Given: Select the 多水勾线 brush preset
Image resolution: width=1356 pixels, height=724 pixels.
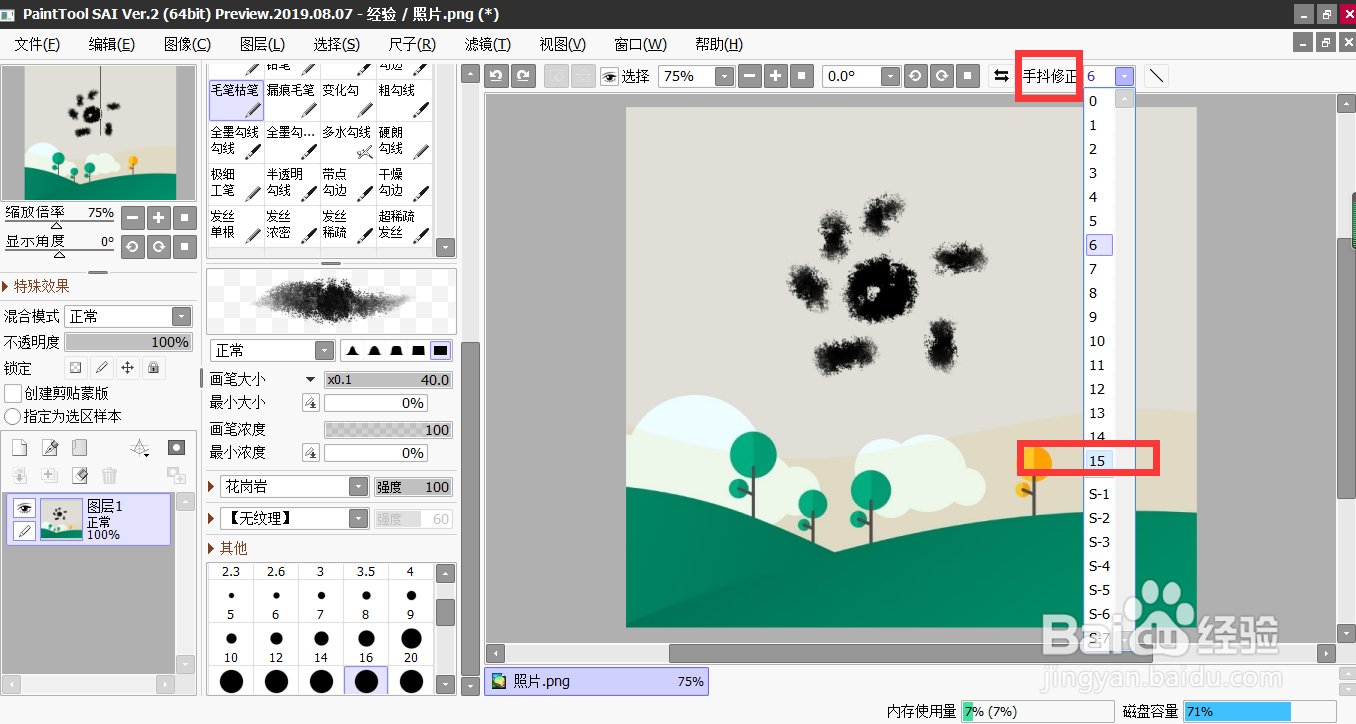Looking at the screenshot, I should click(348, 141).
